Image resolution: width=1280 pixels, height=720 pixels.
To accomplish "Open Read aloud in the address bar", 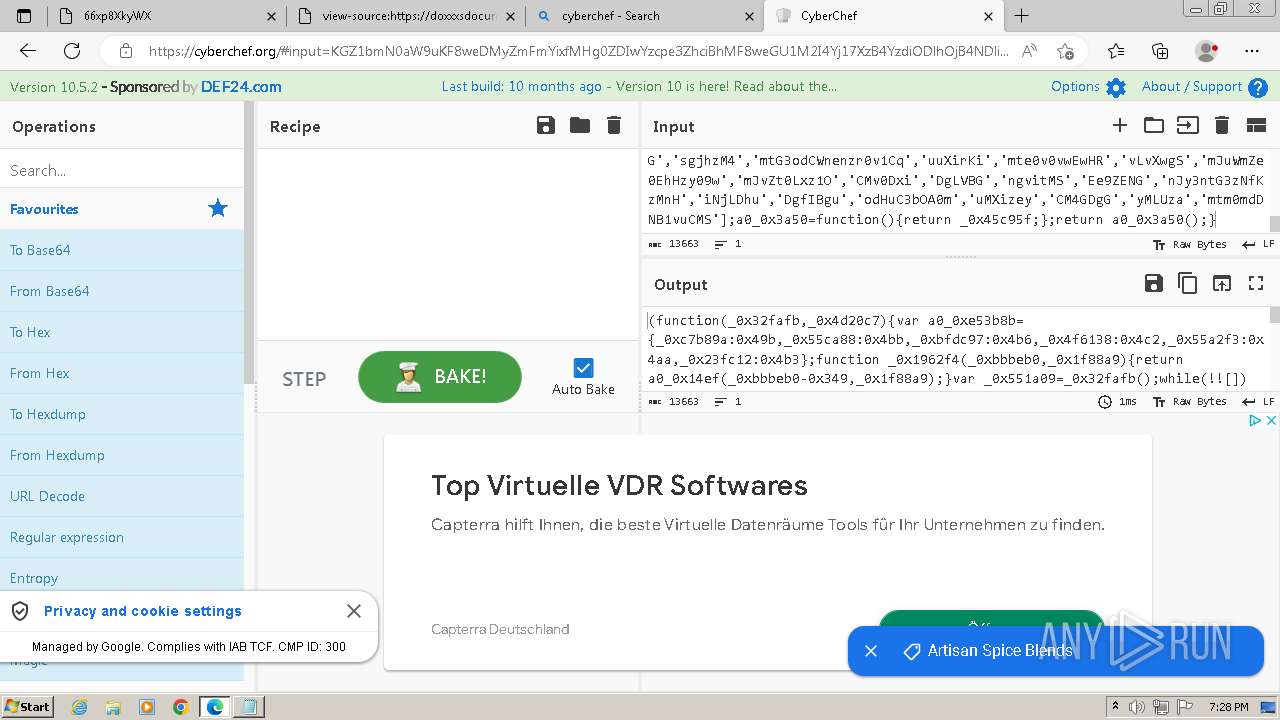I will (x=1029, y=51).
